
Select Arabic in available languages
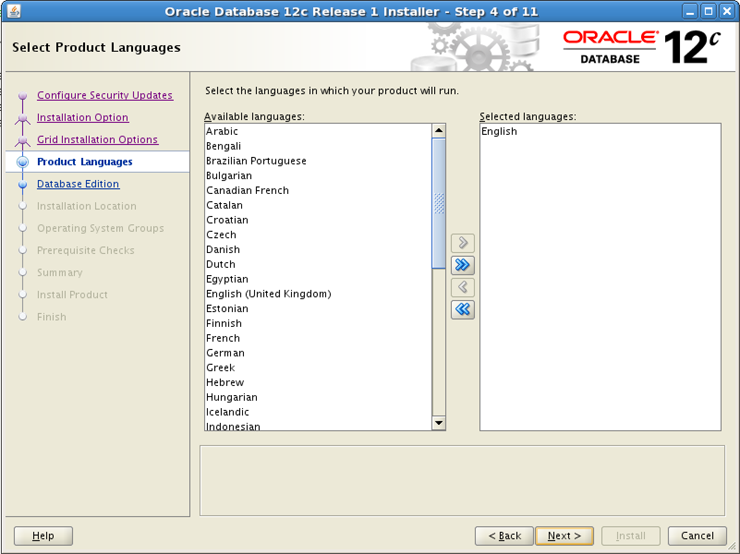point(318,131)
